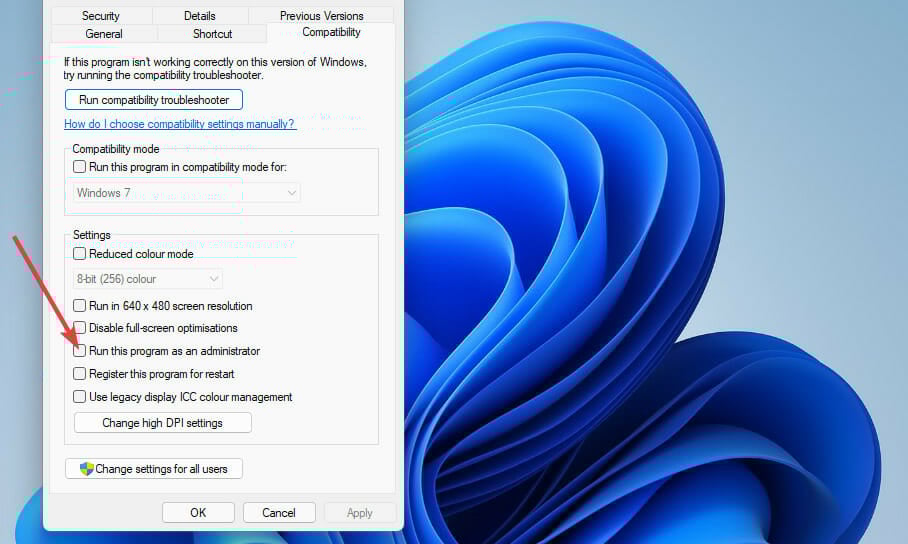
Task: Open the Shortcut tab
Action: (213, 34)
